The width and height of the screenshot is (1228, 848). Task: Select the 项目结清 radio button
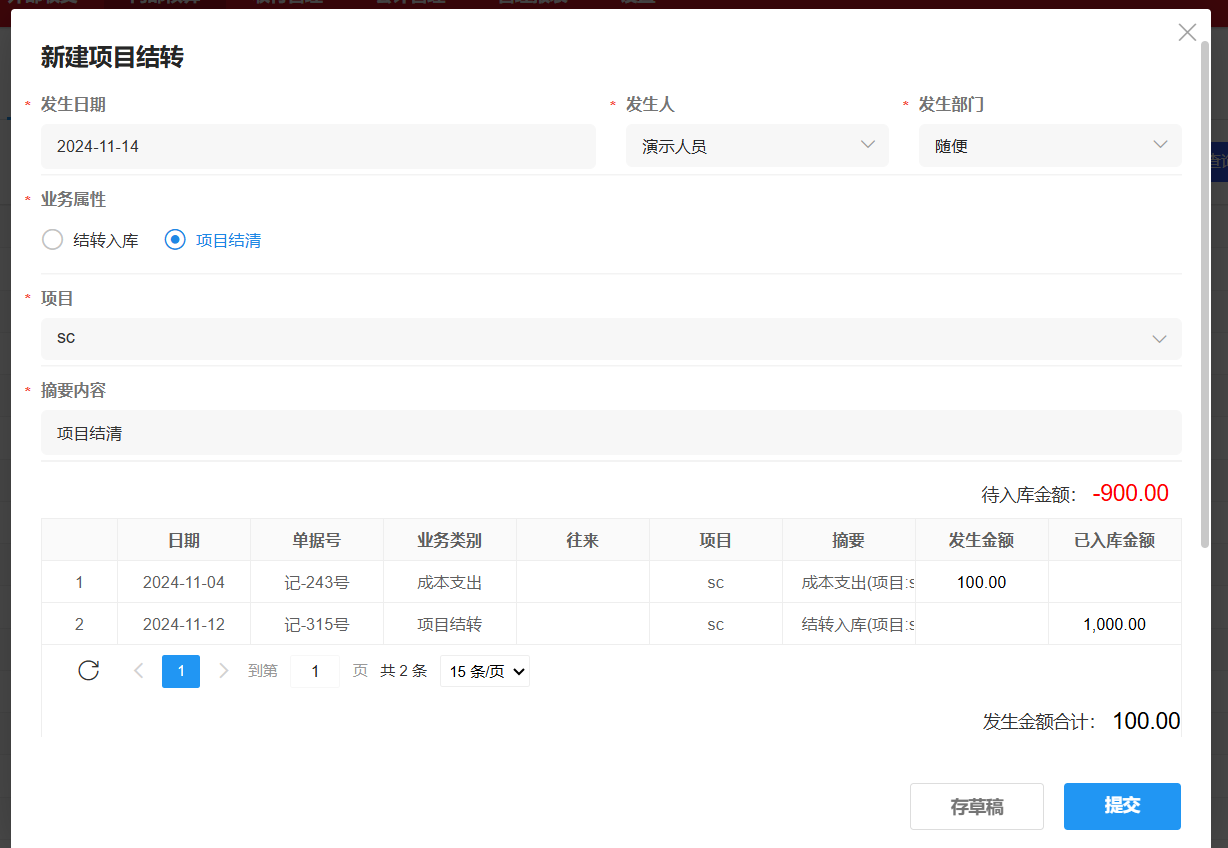pyautogui.click(x=175, y=240)
